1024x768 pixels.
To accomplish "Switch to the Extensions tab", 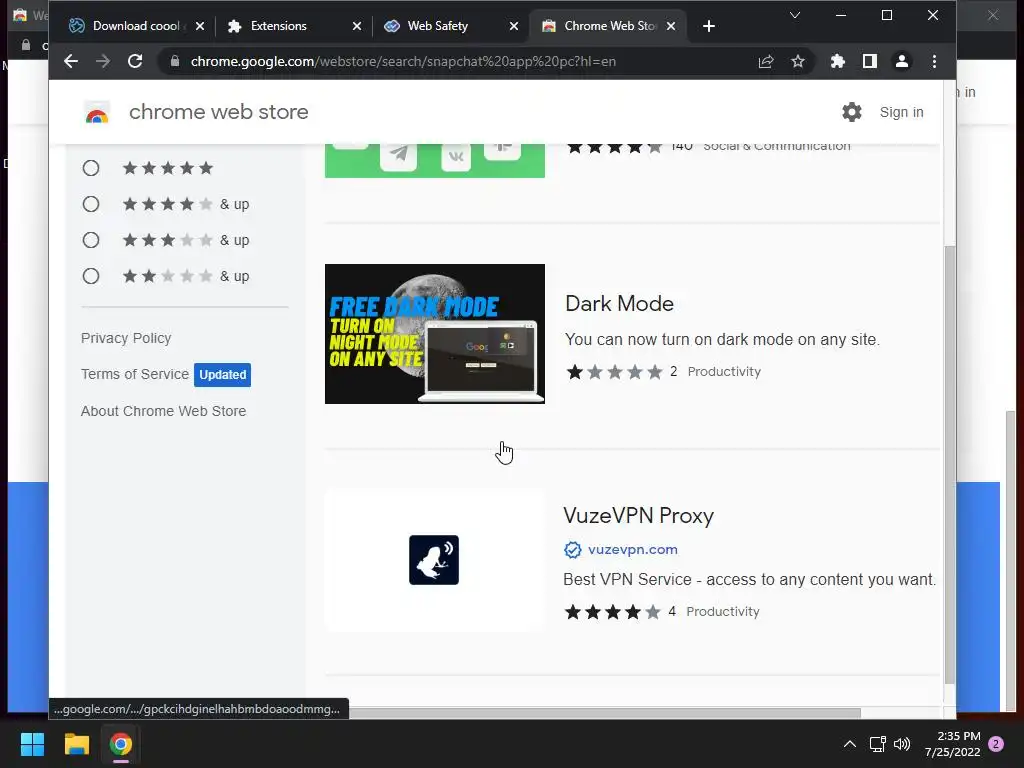I will (x=281, y=26).
